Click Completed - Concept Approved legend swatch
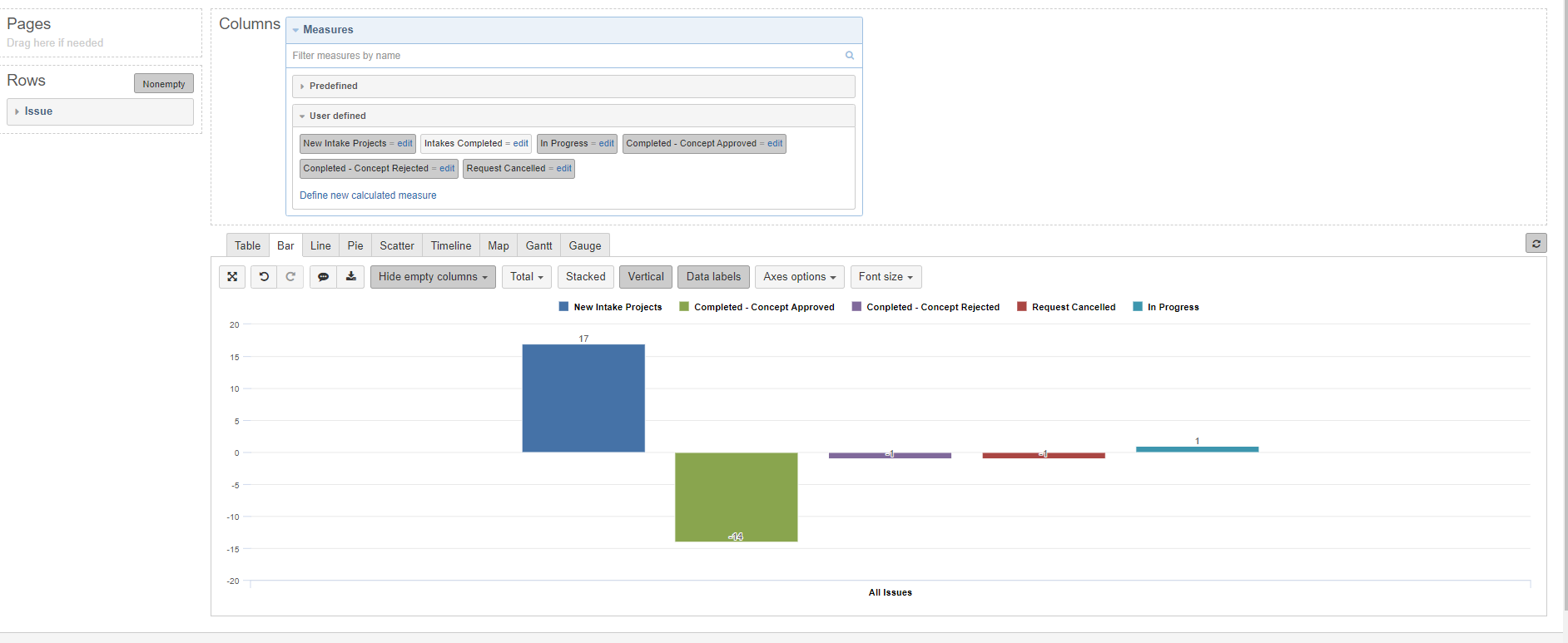 [684, 307]
